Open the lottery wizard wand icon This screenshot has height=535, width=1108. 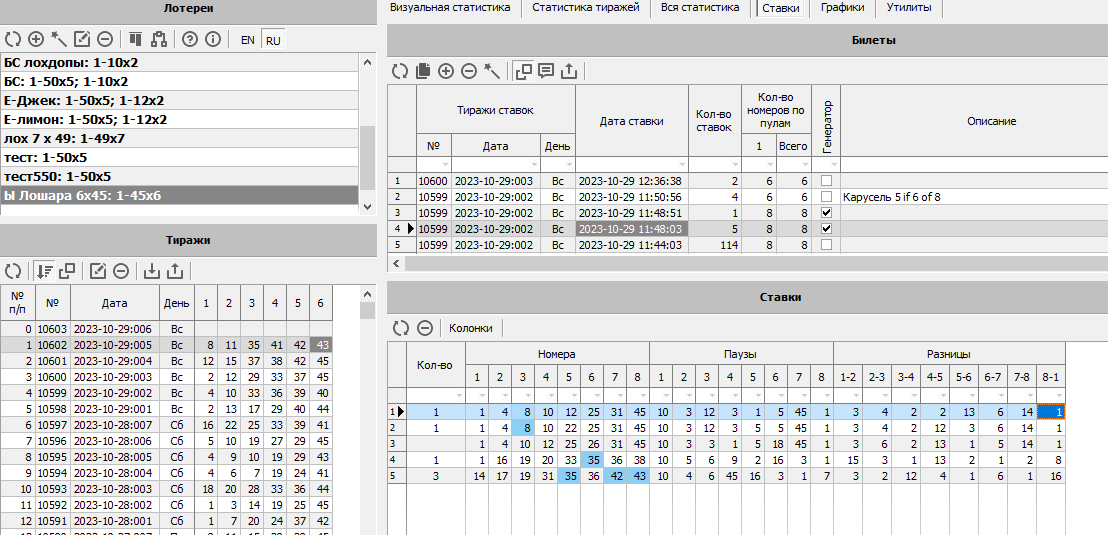tap(58, 39)
